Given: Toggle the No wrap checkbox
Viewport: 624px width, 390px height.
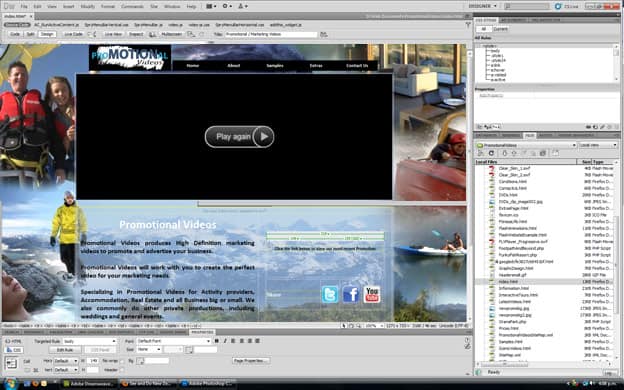Looking at the screenshot, I should pos(122,361).
